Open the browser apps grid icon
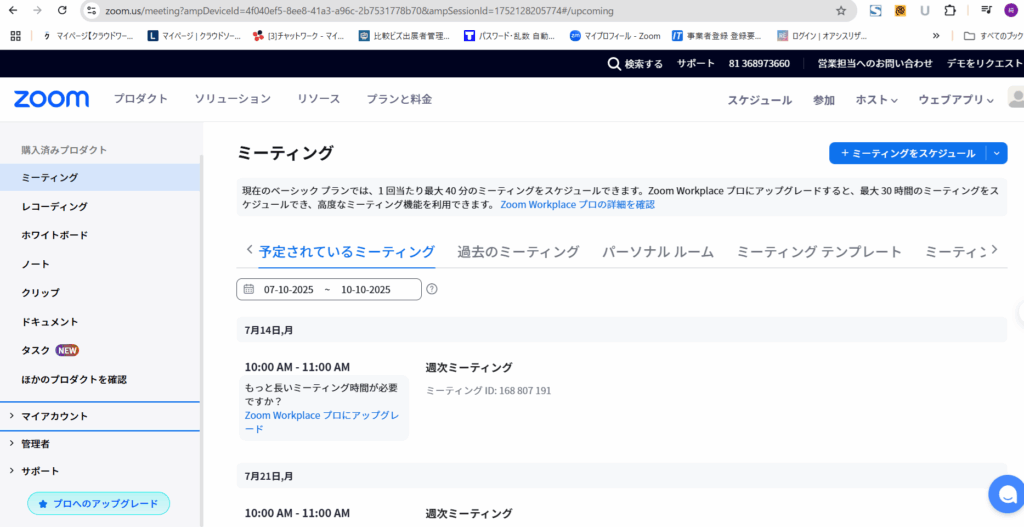 (16, 36)
